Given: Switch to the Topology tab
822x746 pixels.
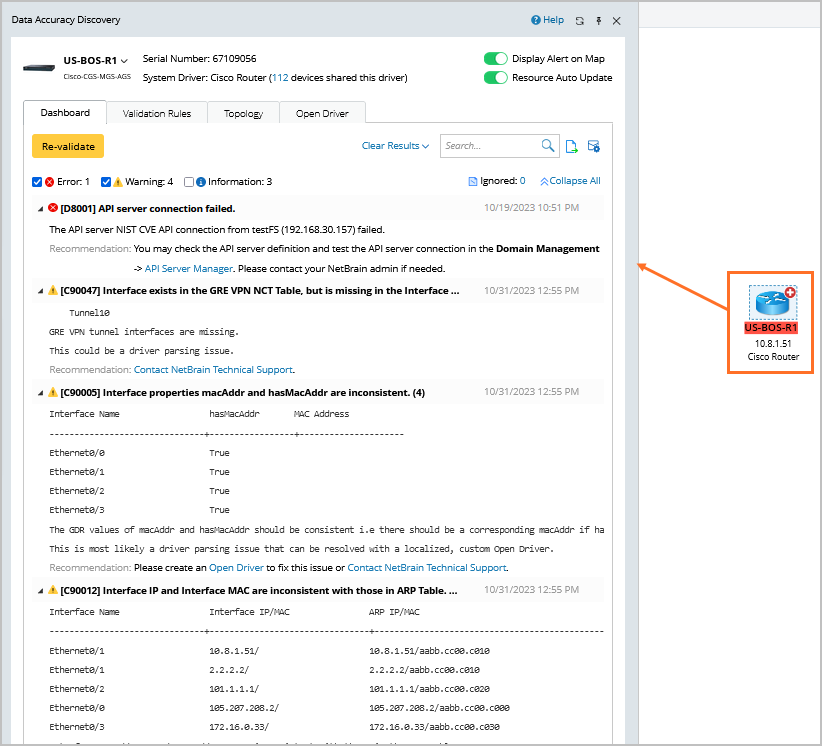Looking at the screenshot, I should tap(243, 113).
